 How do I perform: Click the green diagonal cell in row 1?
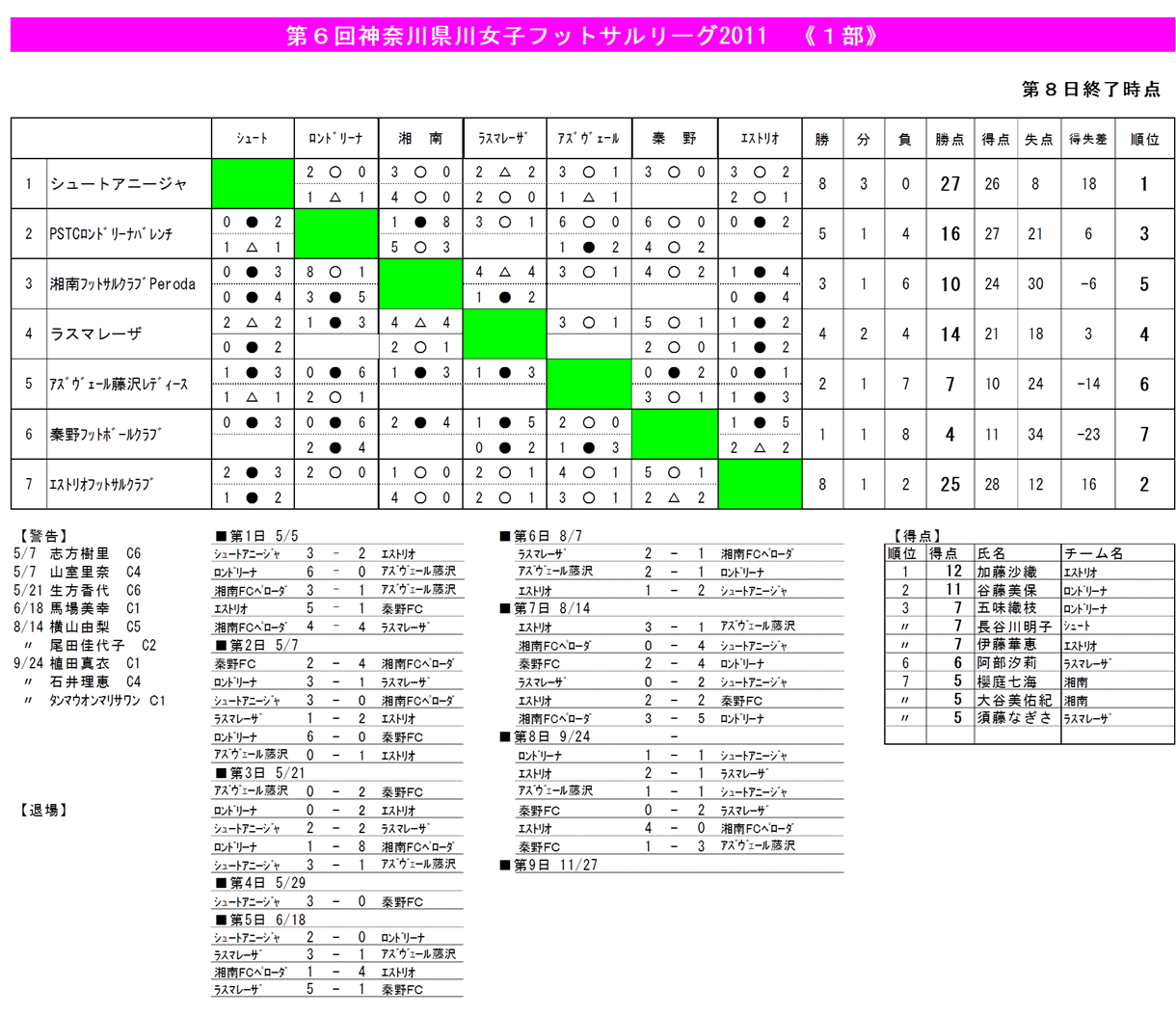(x=253, y=184)
